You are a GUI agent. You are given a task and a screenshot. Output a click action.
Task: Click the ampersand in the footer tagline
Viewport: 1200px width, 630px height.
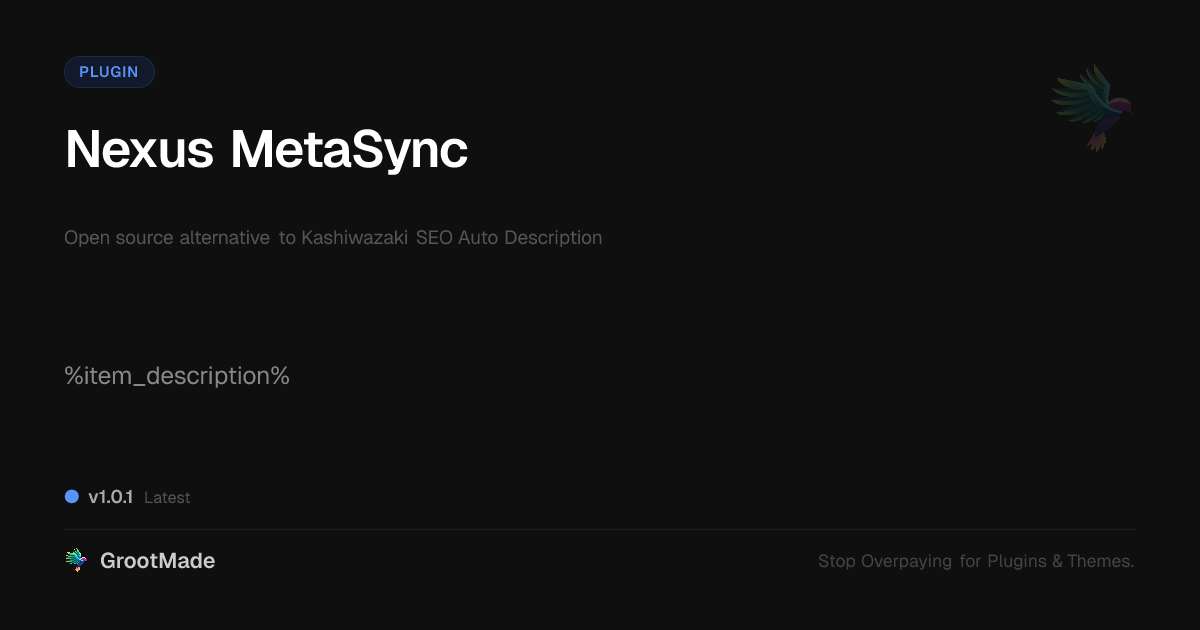click(x=1057, y=562)
